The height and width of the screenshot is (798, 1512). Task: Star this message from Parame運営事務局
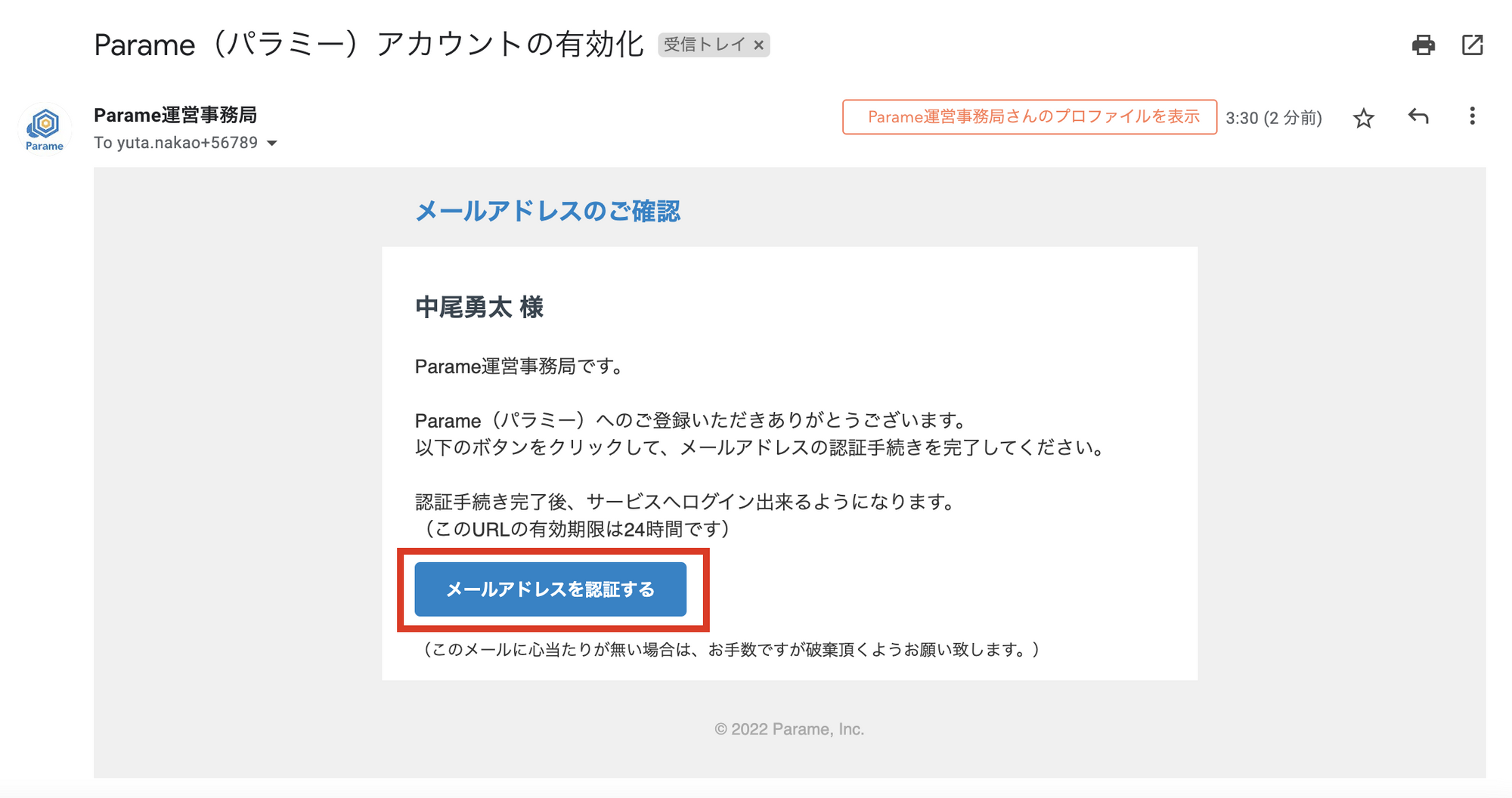1363,119
